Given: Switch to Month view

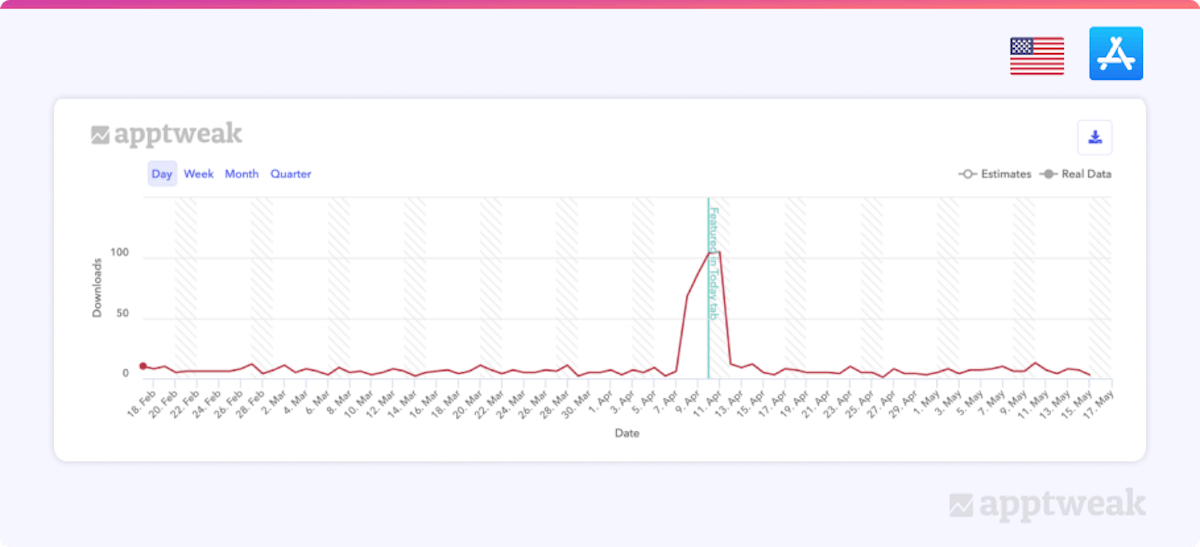Looking at the screenshot, I should tap(241, 174).
